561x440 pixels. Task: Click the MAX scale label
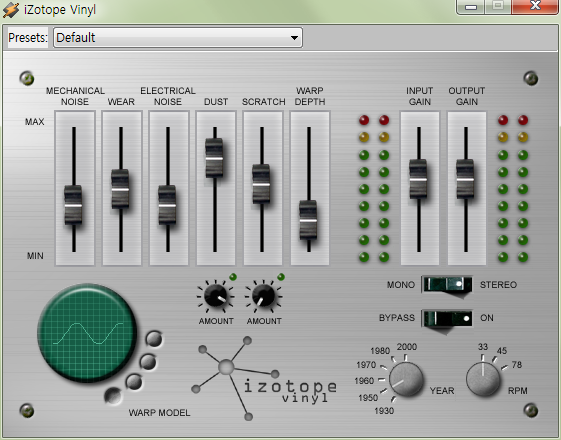(35, 122)
